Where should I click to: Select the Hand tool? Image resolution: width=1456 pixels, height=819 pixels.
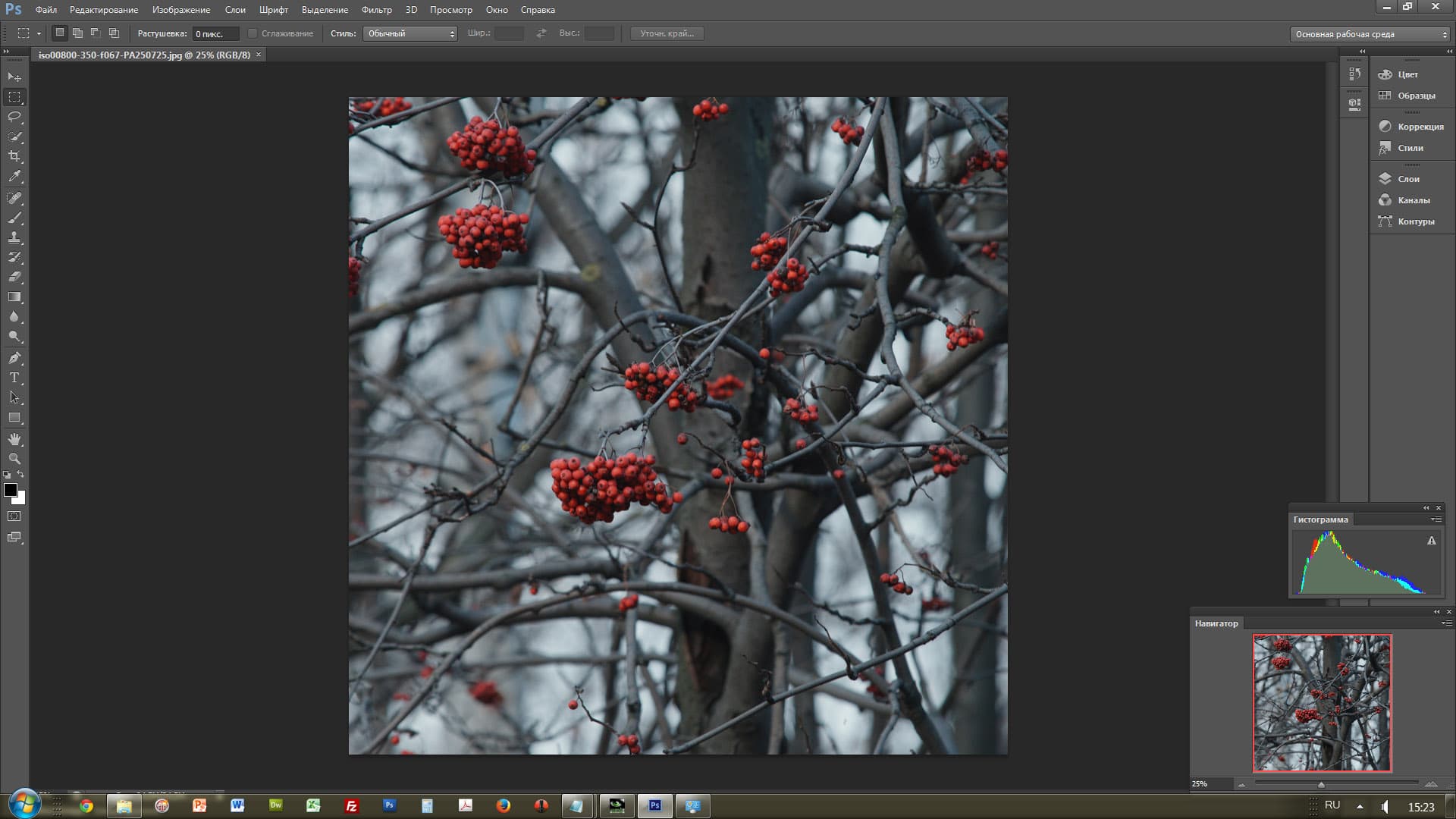pos(14,440)
